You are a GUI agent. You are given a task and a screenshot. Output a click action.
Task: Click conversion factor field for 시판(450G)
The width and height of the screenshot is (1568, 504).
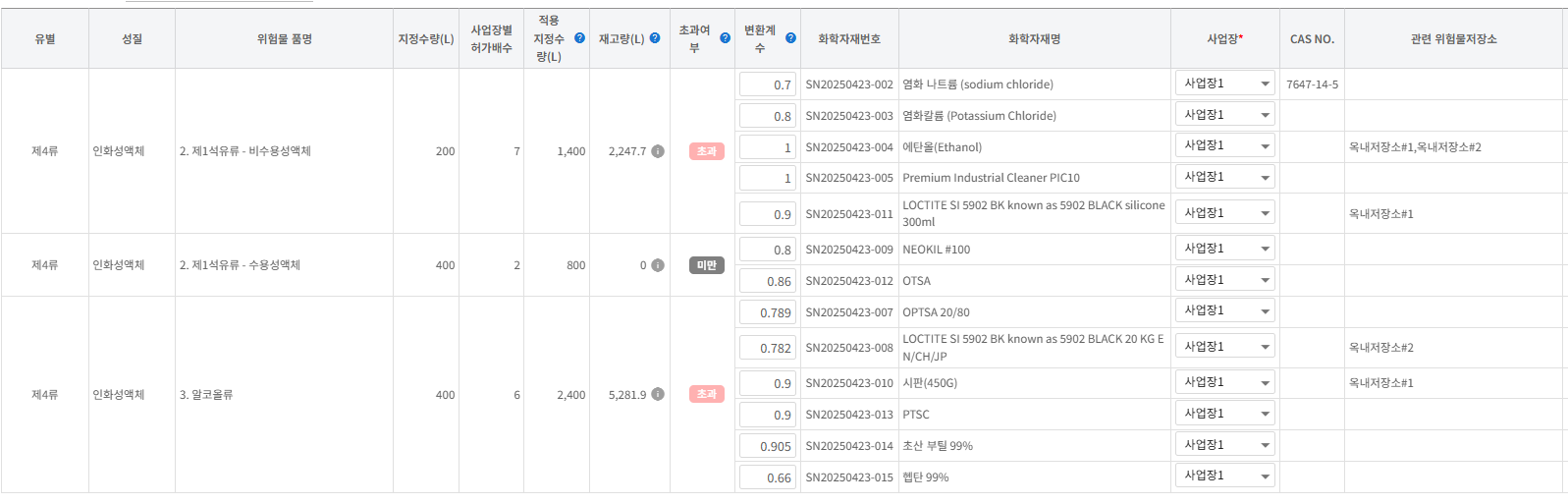[767, 383]
